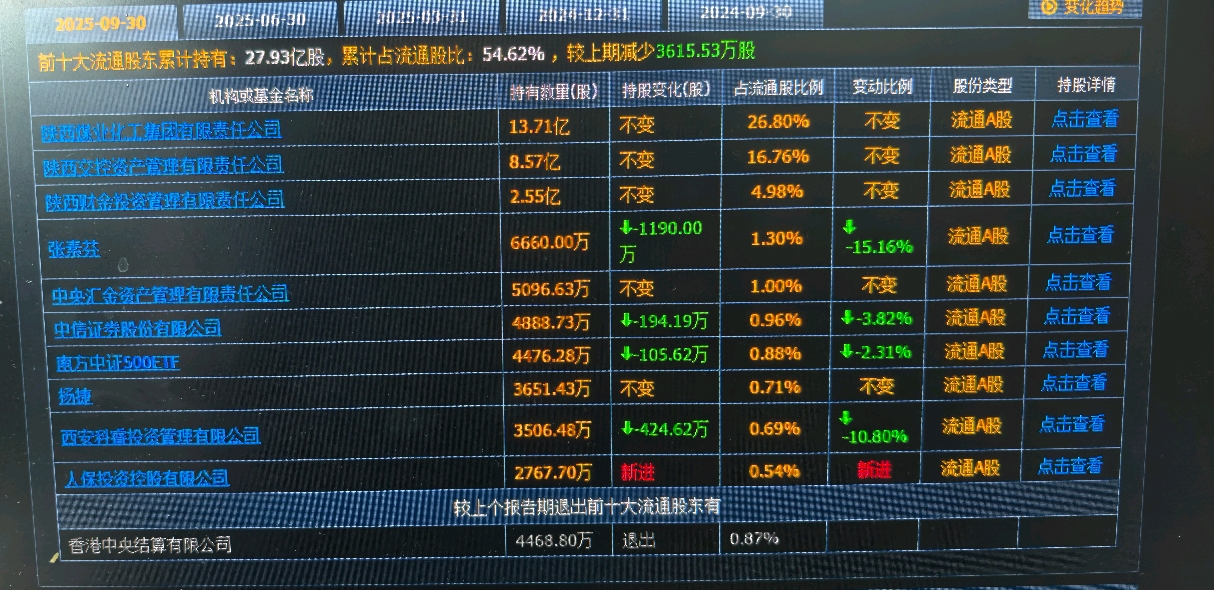Open 陕西煤业化工集团有限责任公司 shareholder link

[161, 130]
